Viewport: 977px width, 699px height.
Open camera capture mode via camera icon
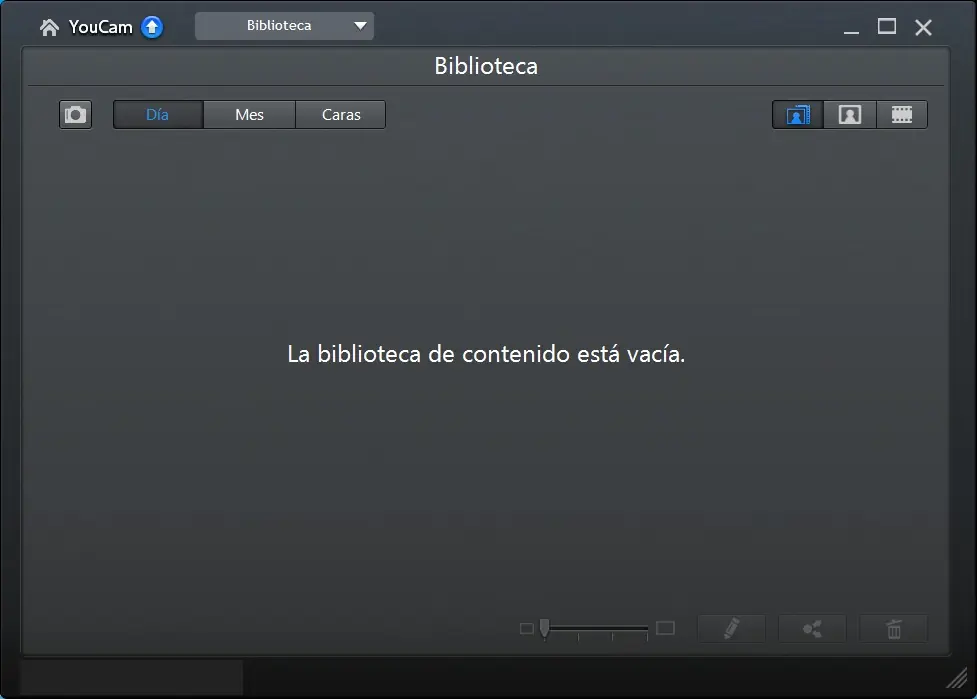pyautogui.click(x=75, y=114)
